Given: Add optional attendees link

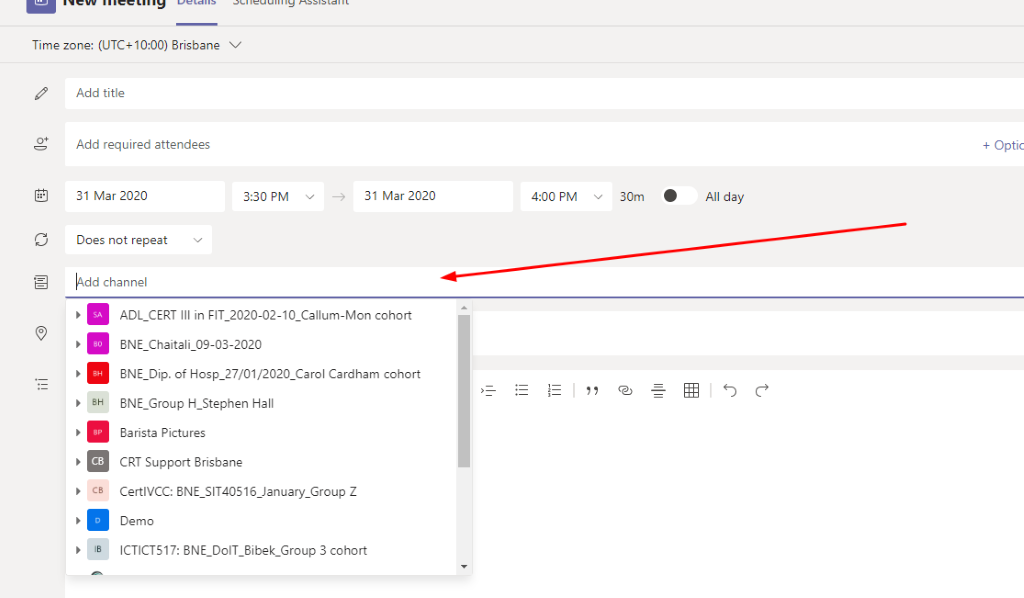Looking at the screenshot, I should click(1003, 145).
